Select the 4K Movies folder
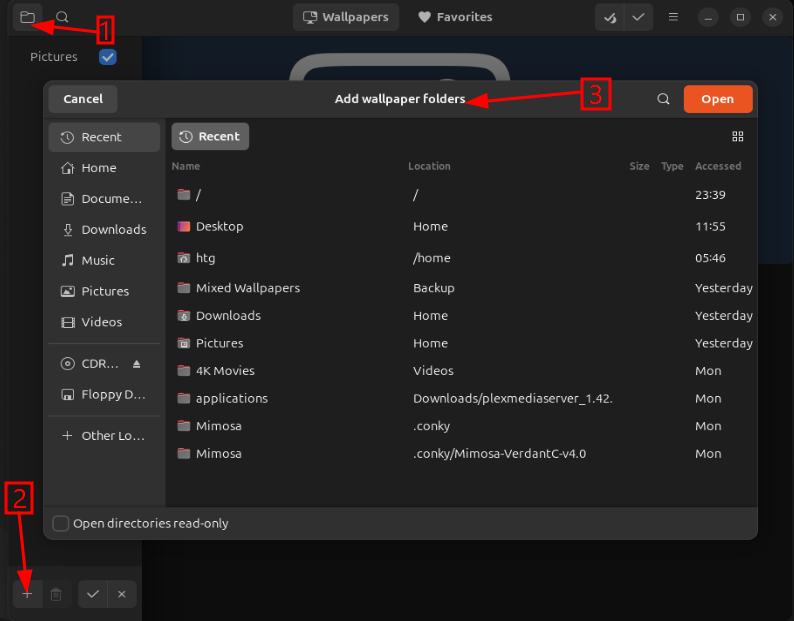794x621 pixels. pyautogui.click(x=461, y=371)
